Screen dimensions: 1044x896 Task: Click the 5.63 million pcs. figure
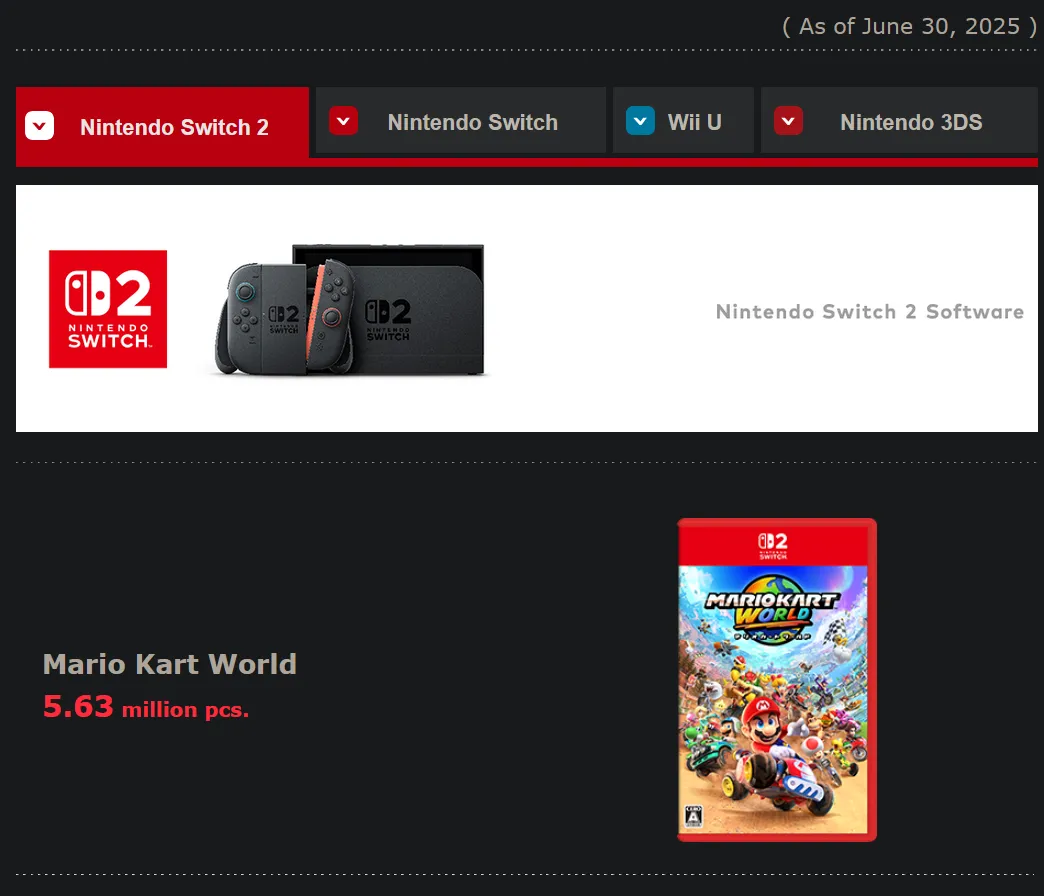click(146, 708)
